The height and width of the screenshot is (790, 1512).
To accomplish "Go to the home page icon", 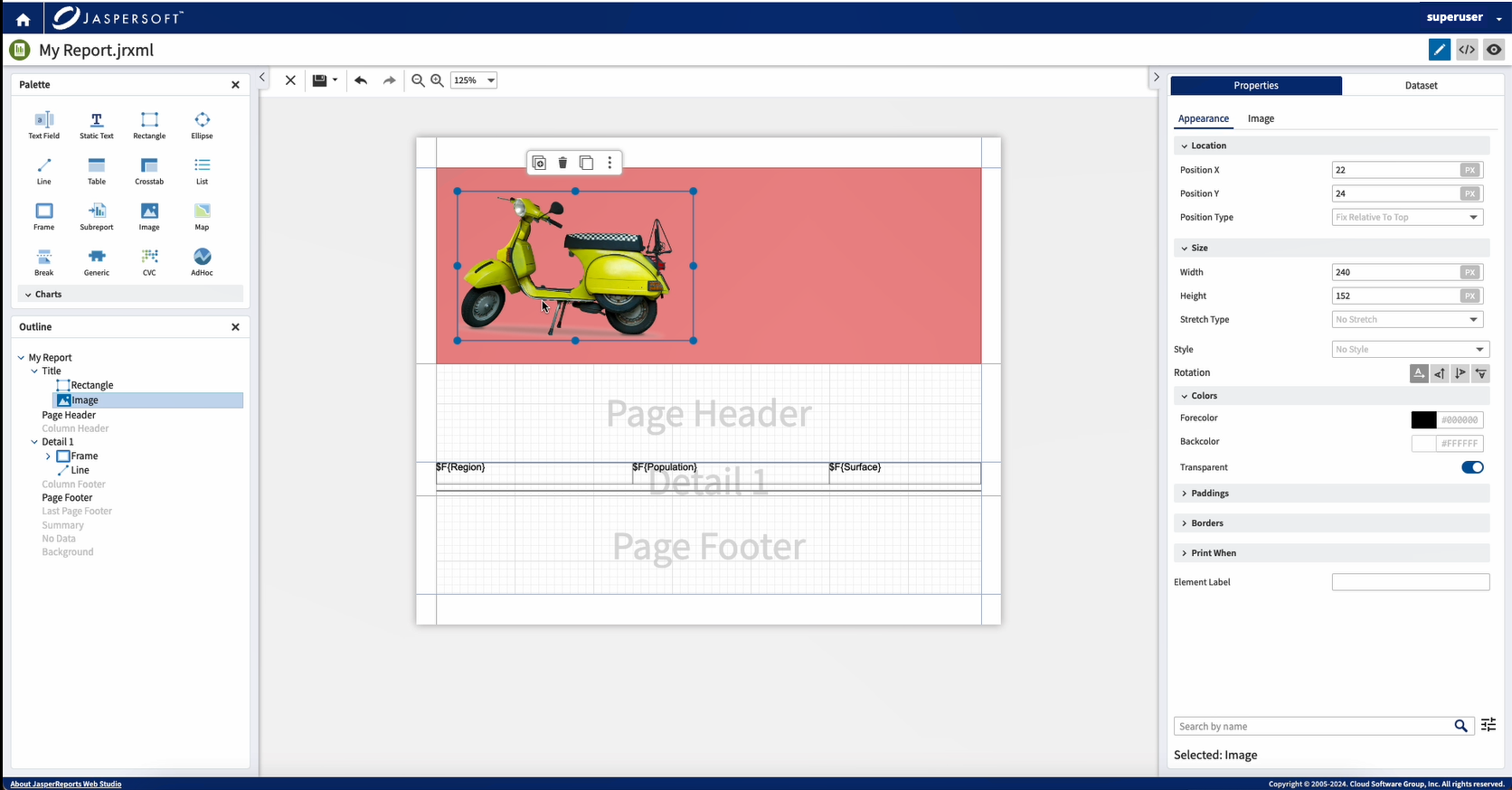I will (x=23, y=19).
